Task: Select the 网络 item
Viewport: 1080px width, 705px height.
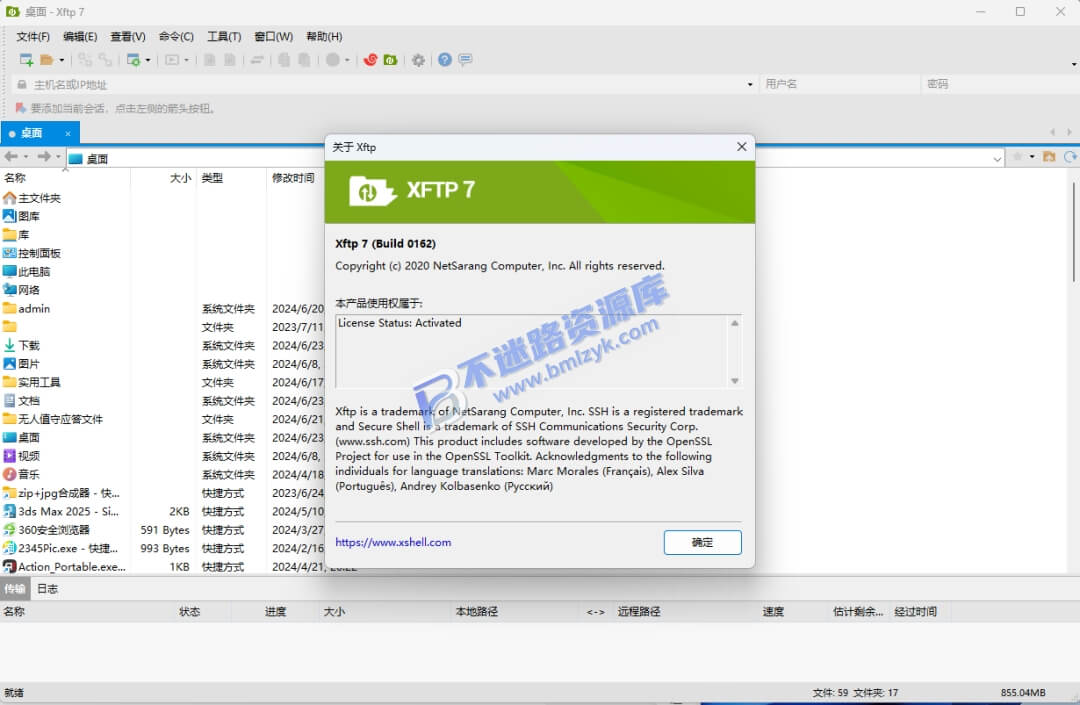Action: click(x=21, y=290)
